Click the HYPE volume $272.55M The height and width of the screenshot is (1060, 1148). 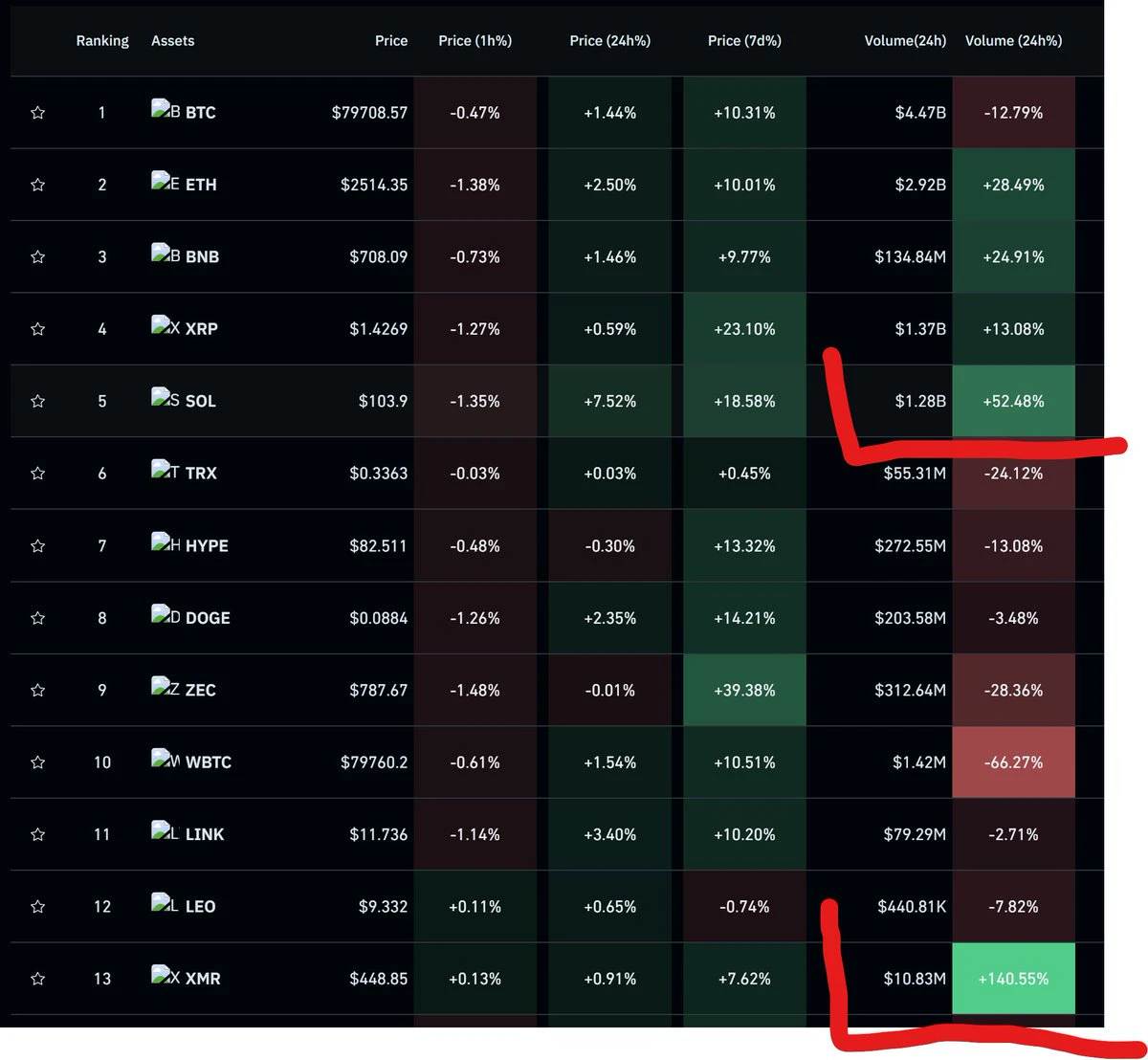[910, 545]
